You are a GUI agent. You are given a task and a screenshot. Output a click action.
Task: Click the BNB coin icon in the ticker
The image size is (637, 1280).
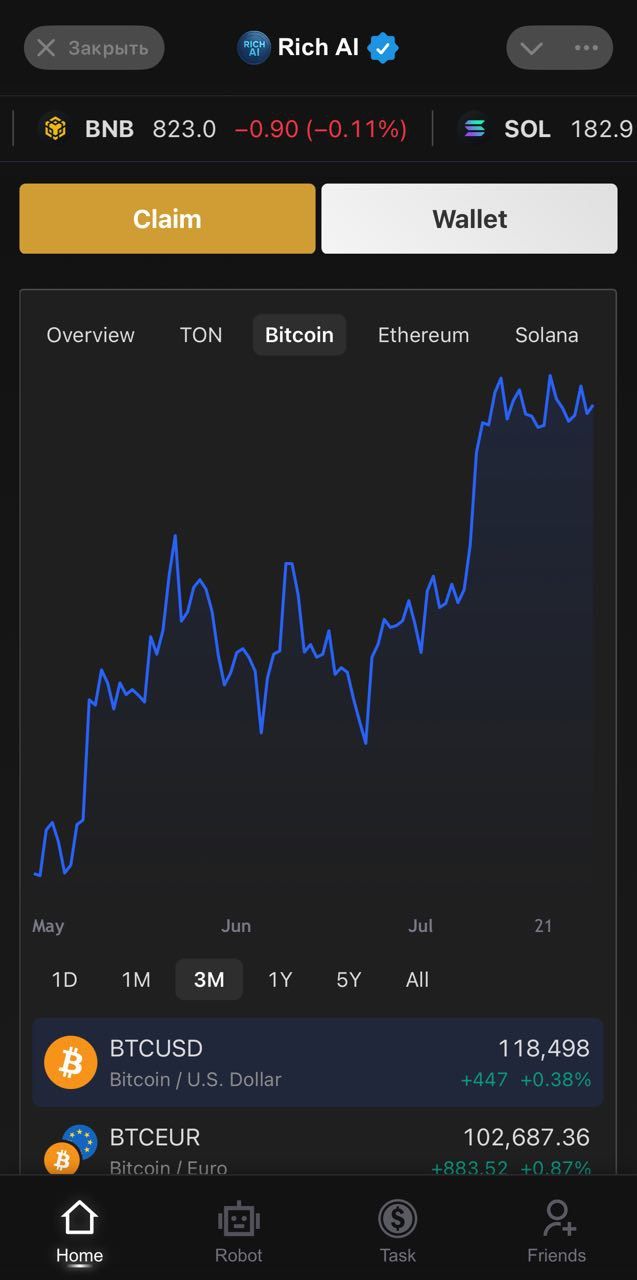[55, 128]
